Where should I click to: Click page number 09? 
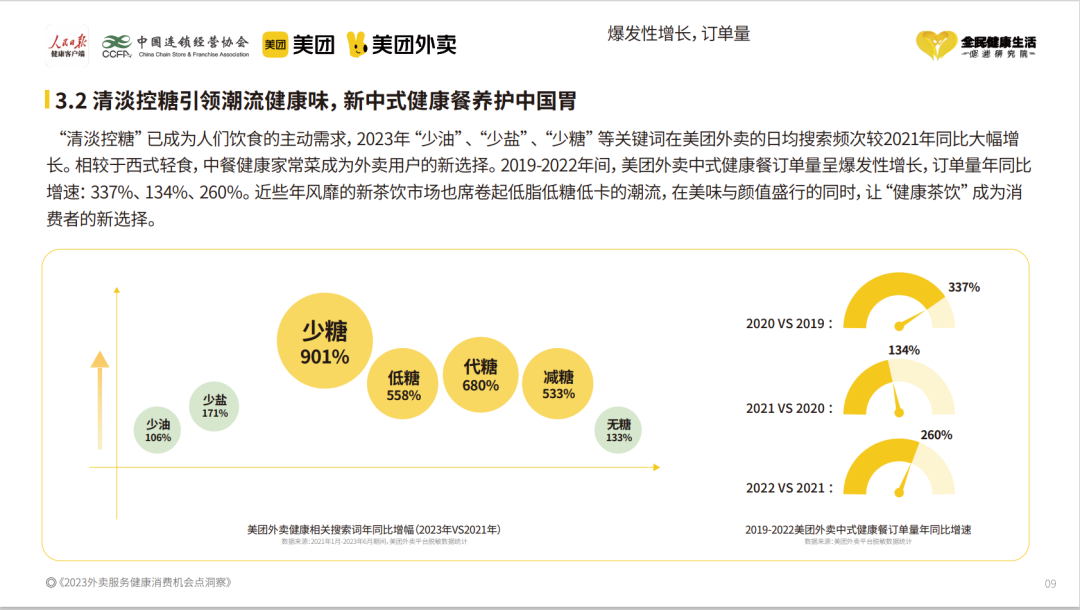(x=1050, y=584)
